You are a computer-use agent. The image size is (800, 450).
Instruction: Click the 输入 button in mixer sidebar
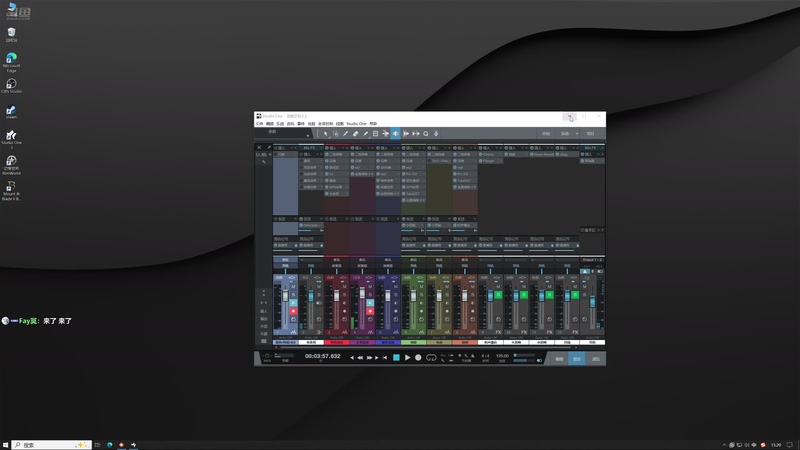[264, 311]
